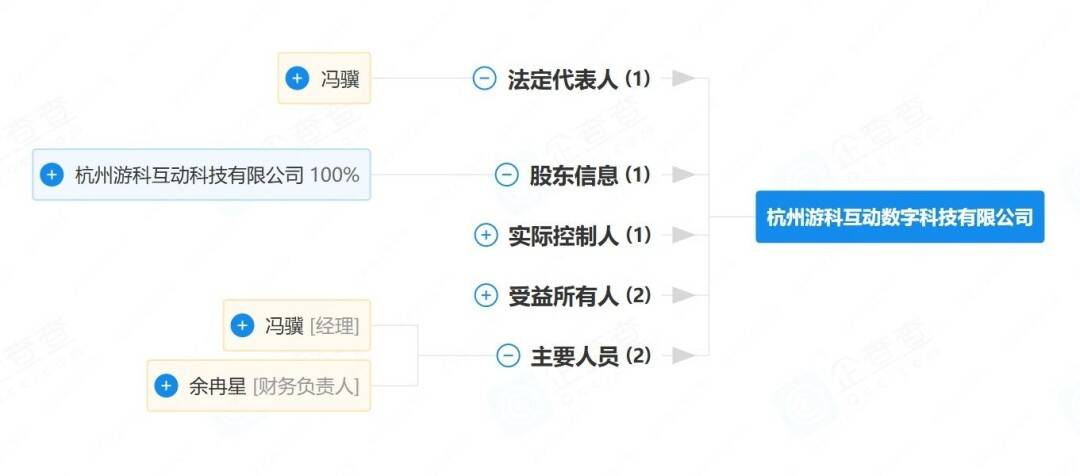Image resolution: width=1080 pixels, height=476 pixels.
Task: Expand the 冯骥 legal representative node plus icon
Action: point(297,78)
